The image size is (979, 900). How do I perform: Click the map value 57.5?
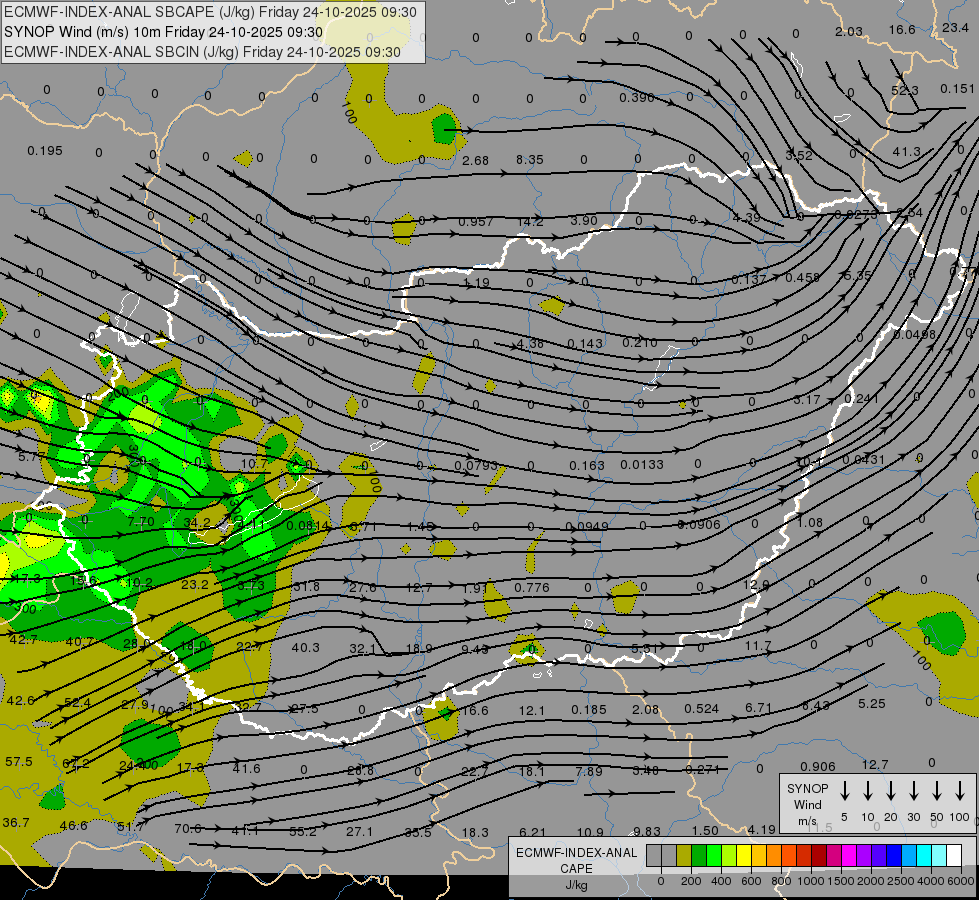pos(19,761)
